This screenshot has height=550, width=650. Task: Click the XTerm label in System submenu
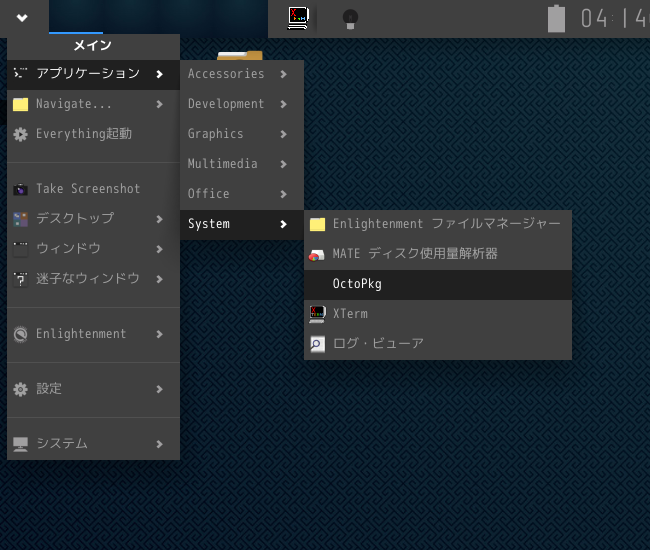(x=350, y=314)
